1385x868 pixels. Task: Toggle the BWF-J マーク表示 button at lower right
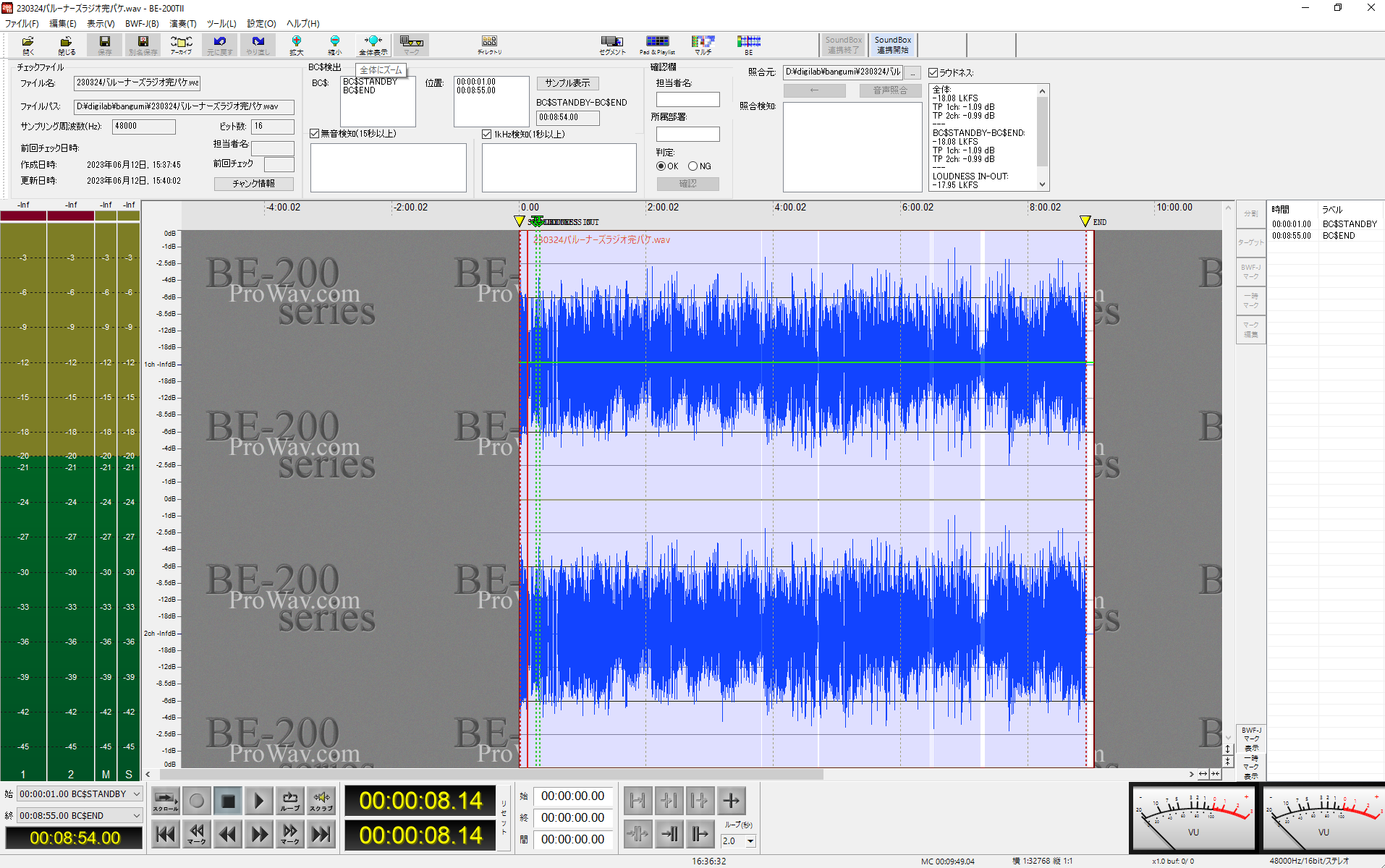[1251, 739]
